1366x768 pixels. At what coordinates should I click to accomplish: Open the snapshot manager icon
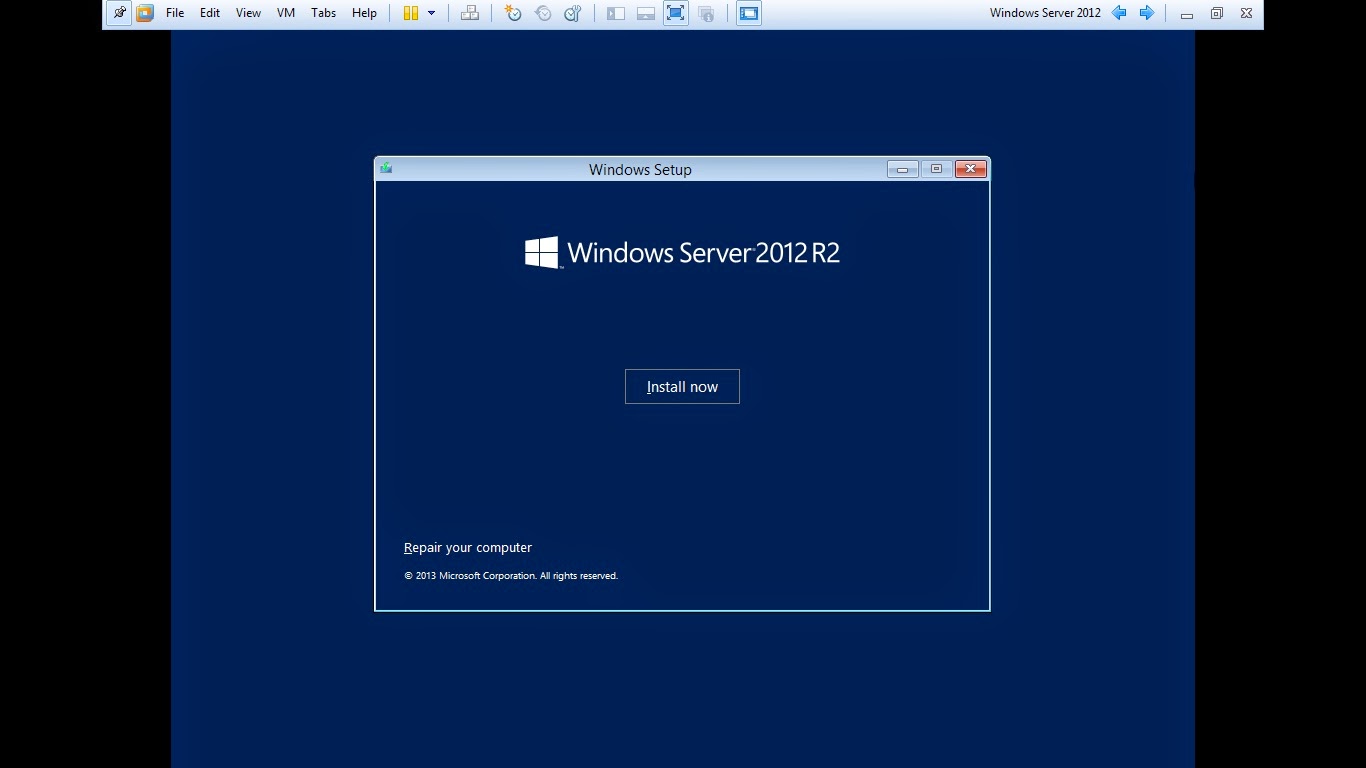pos(573,13)
